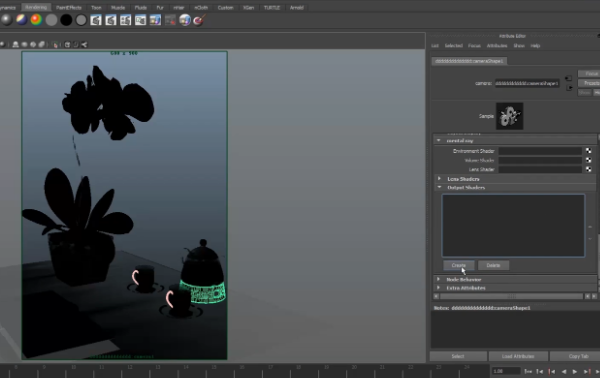Click the second clapperboard IPR render icon

[x=111, y=20]
